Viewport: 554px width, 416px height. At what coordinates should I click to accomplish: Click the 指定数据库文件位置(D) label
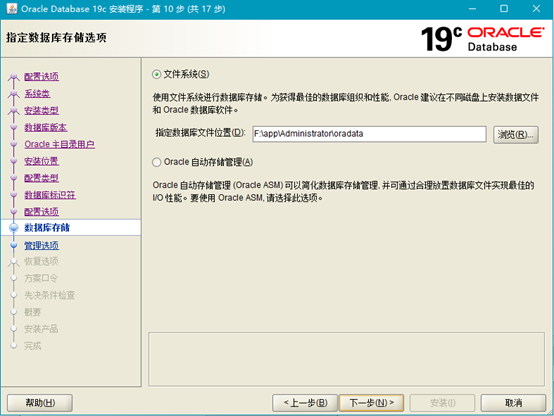pos(200,133)
